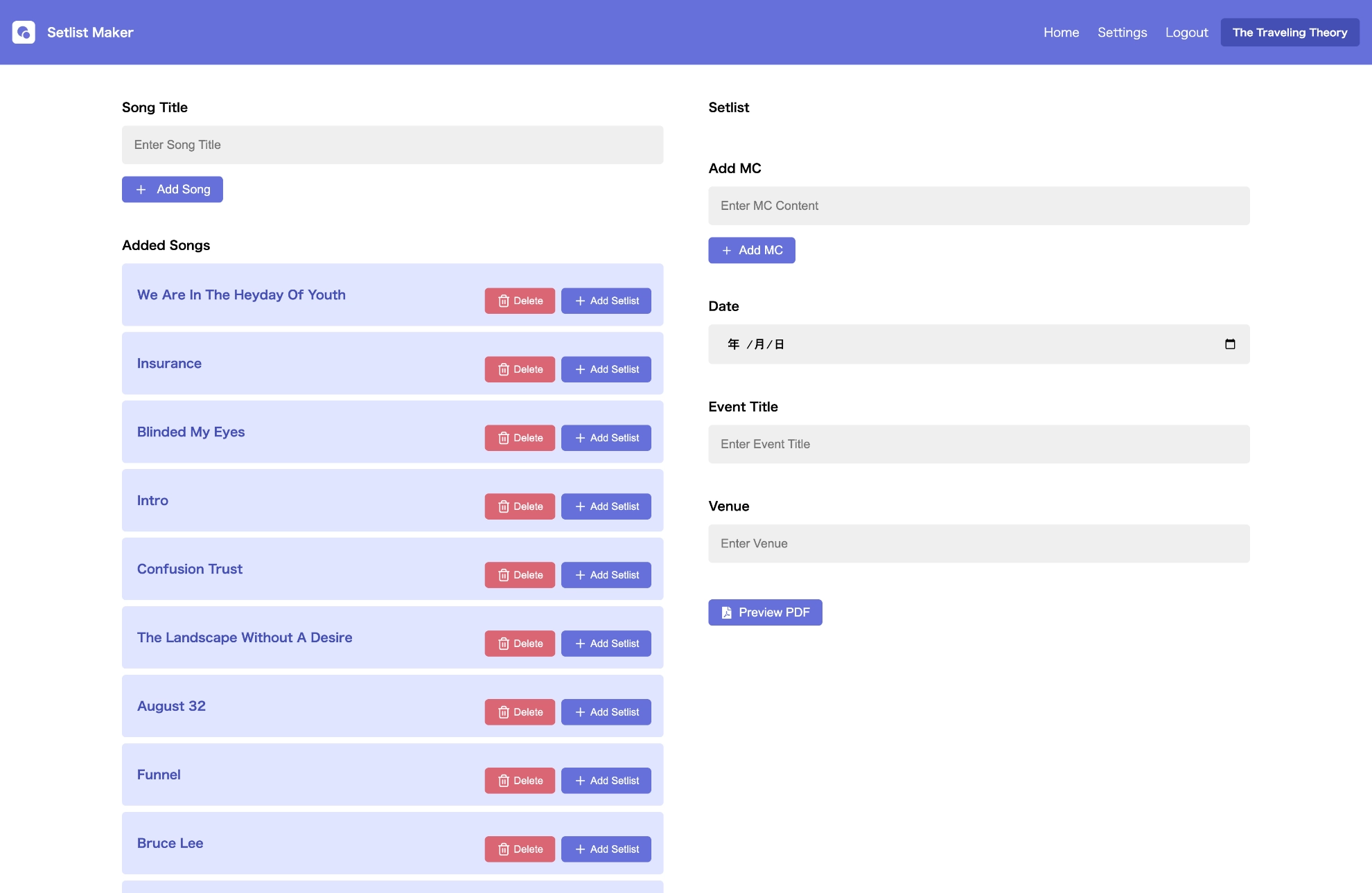Click Logout in the navigation bar
The image size is (1372, 893).
point(1186,32)
